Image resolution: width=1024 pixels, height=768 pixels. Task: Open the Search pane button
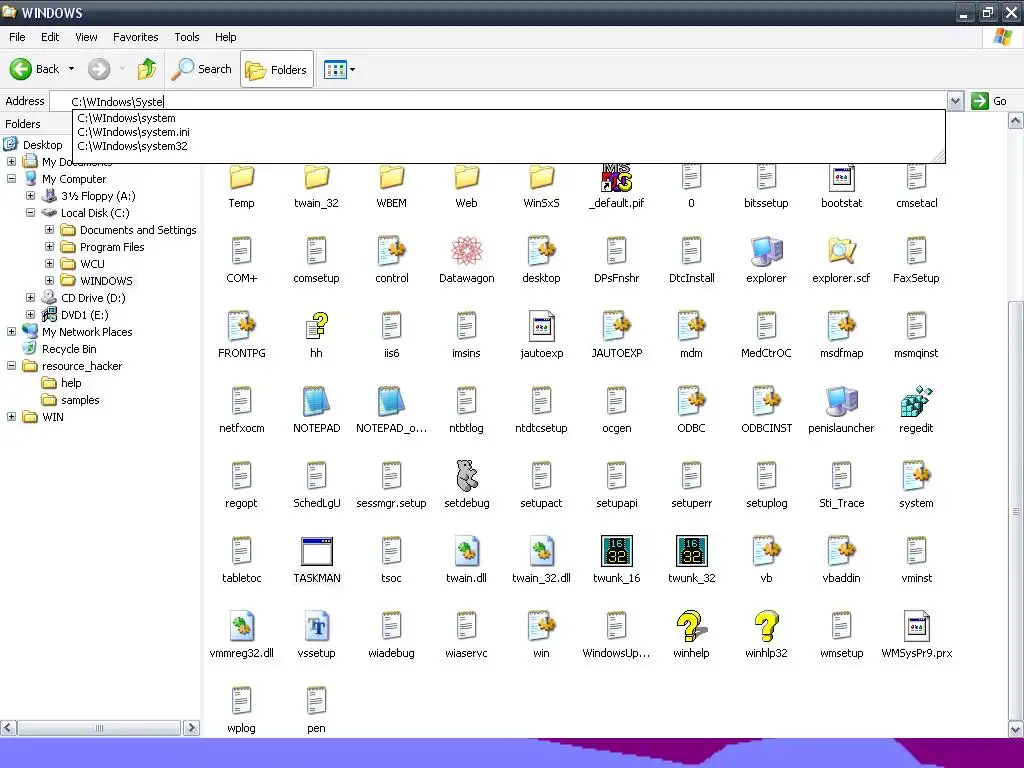pyautogui.click(x=202, y=69)
